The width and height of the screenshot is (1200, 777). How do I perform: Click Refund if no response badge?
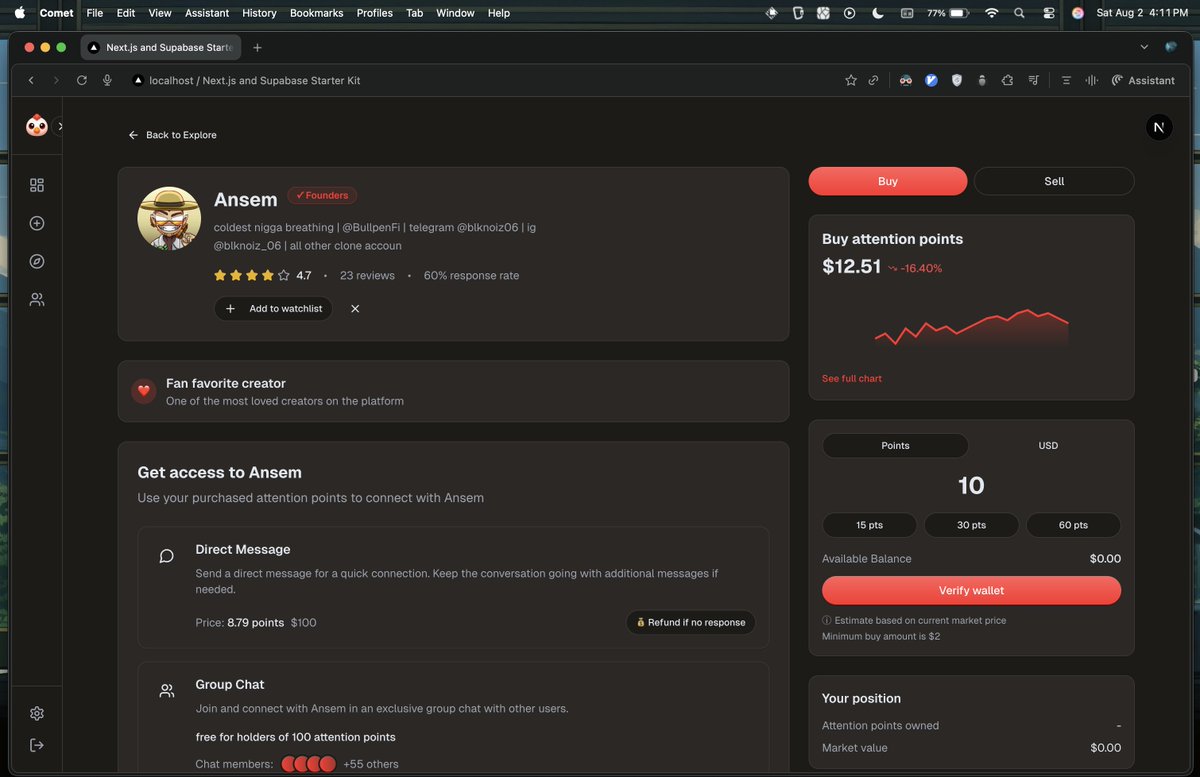click(691, 622)
